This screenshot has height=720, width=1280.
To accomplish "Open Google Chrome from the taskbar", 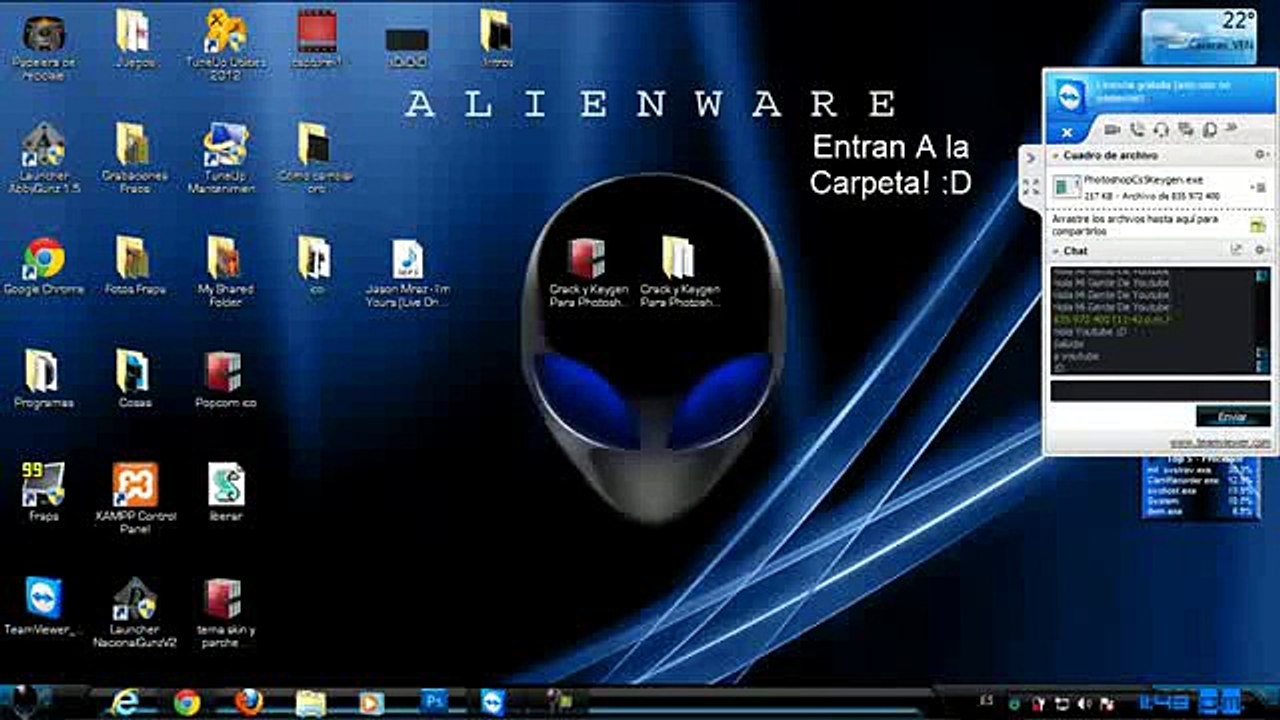I will point(187,702).
